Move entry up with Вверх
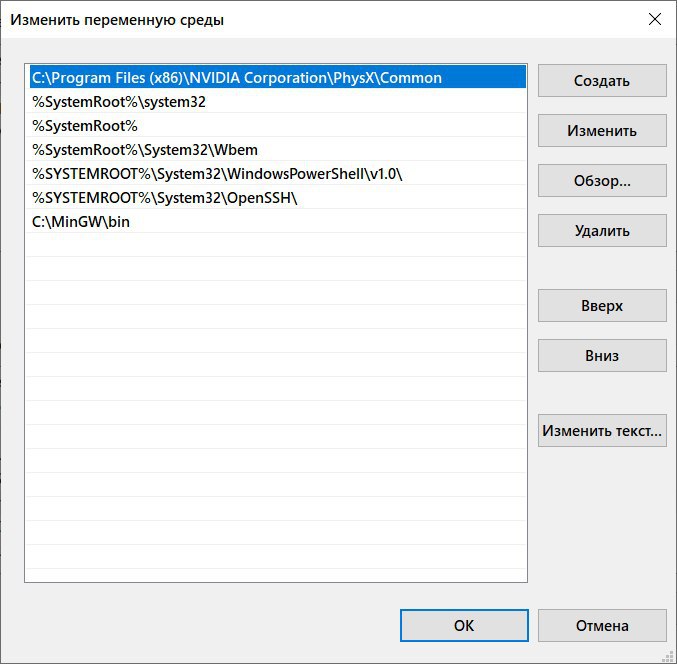Viewport: 677px width, 664px height. point(602,306)
